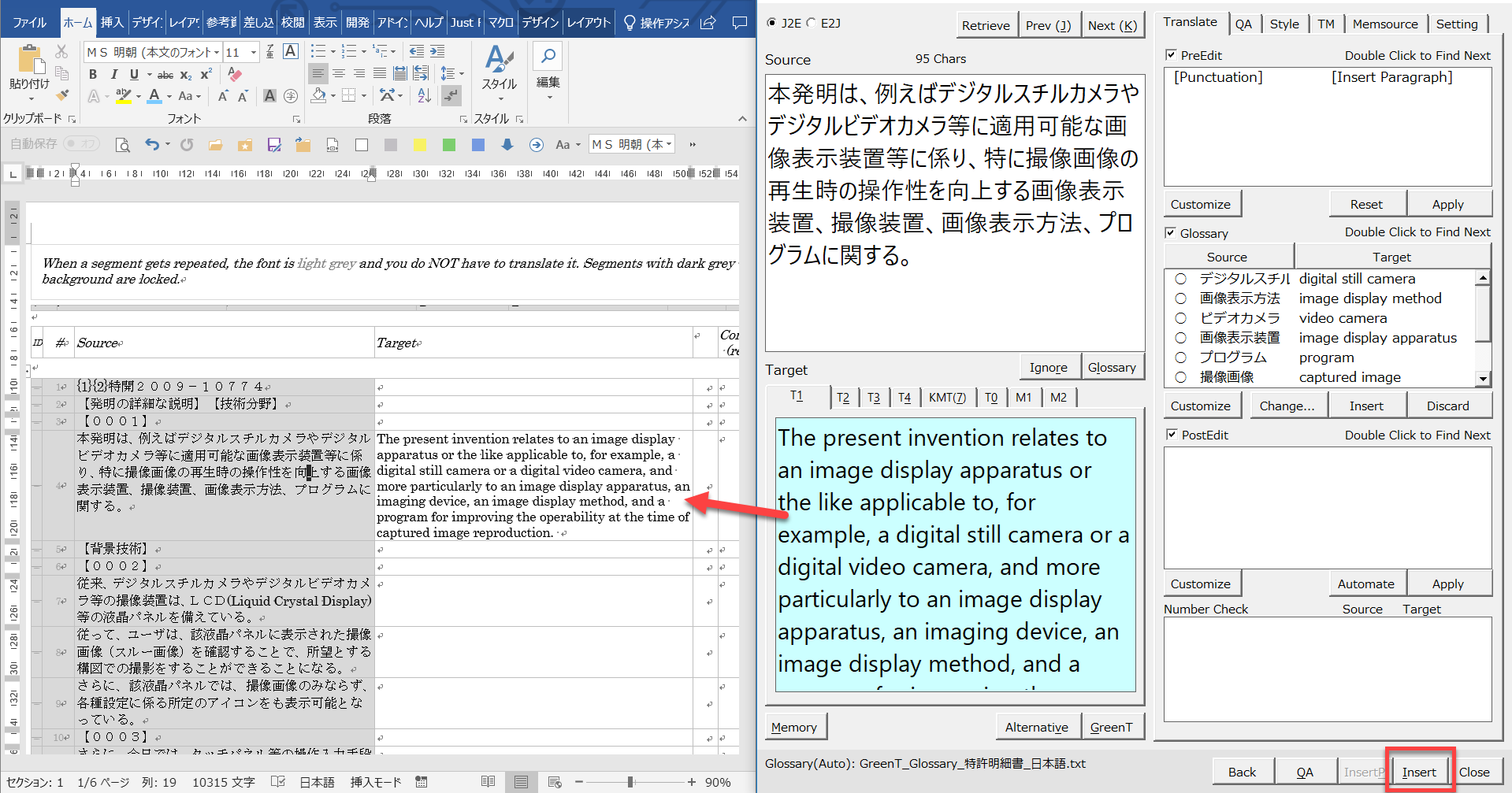Switch to Read Mode view in status bar

click(x=489, y=782)
